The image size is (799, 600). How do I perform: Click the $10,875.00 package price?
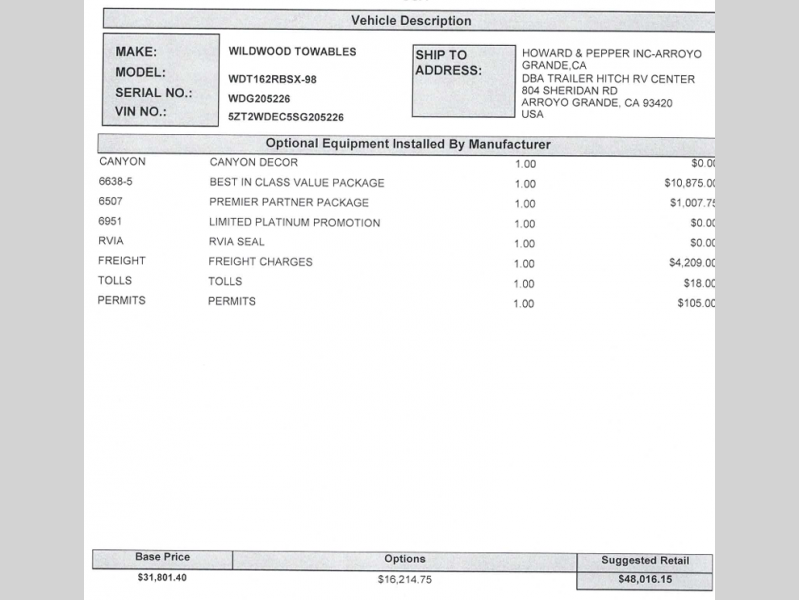(x=689, y=183)
